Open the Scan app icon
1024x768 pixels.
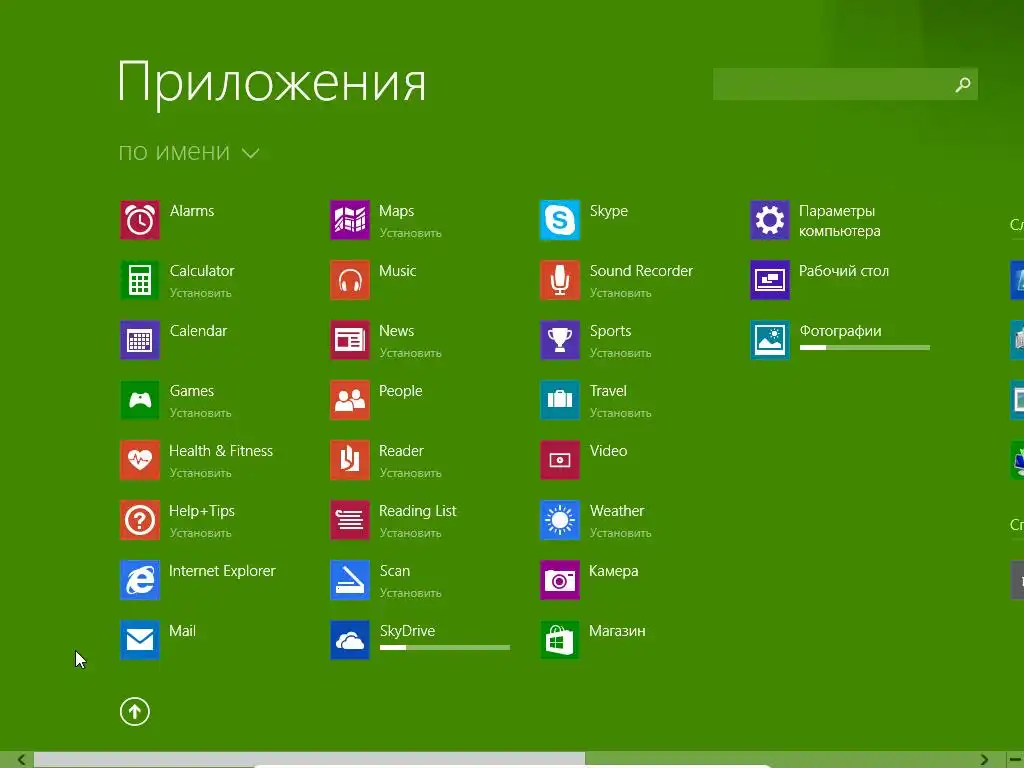point(350,580)
